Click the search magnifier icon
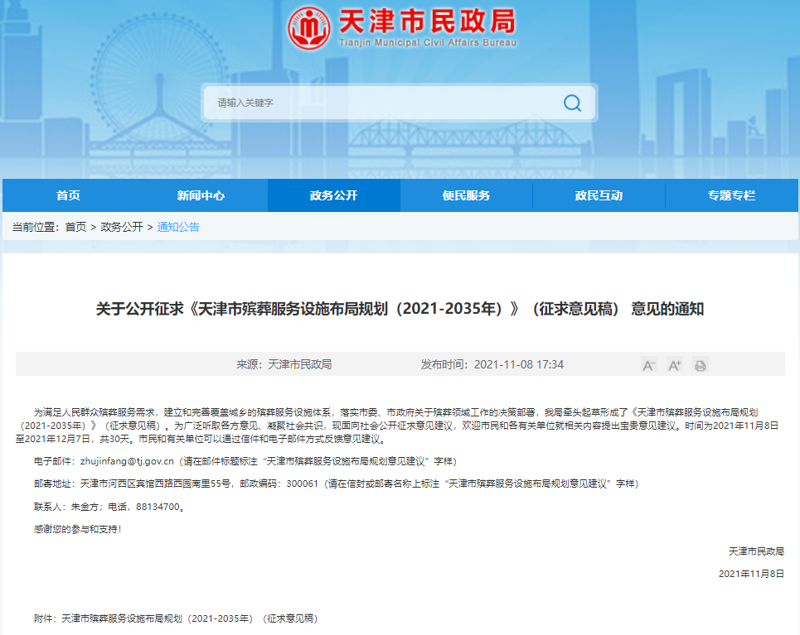The height and width of the screenshot is (635, 800). coord(572,102)
